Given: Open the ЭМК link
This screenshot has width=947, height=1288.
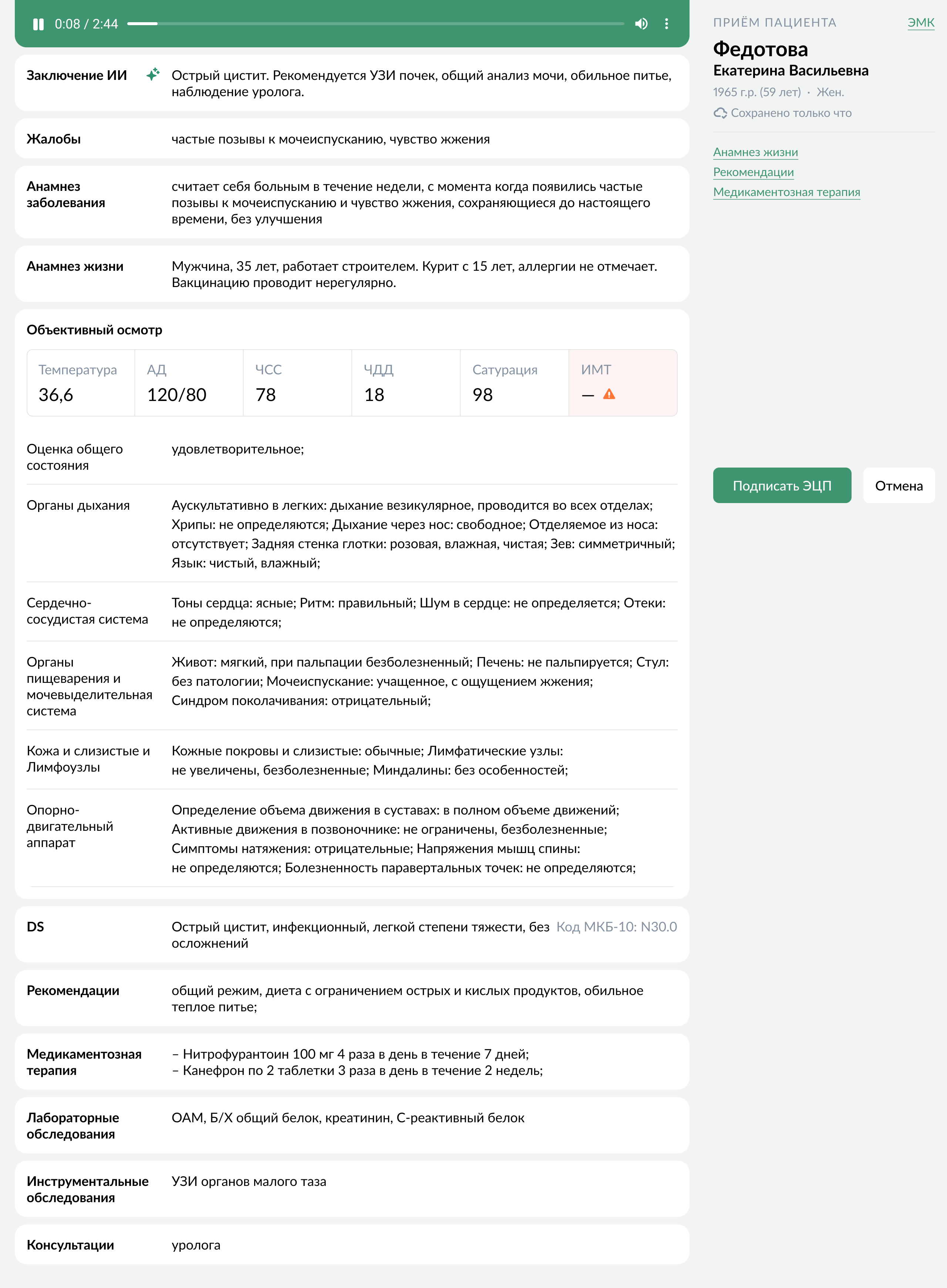Looking at the screenshot, I should 921,22.
